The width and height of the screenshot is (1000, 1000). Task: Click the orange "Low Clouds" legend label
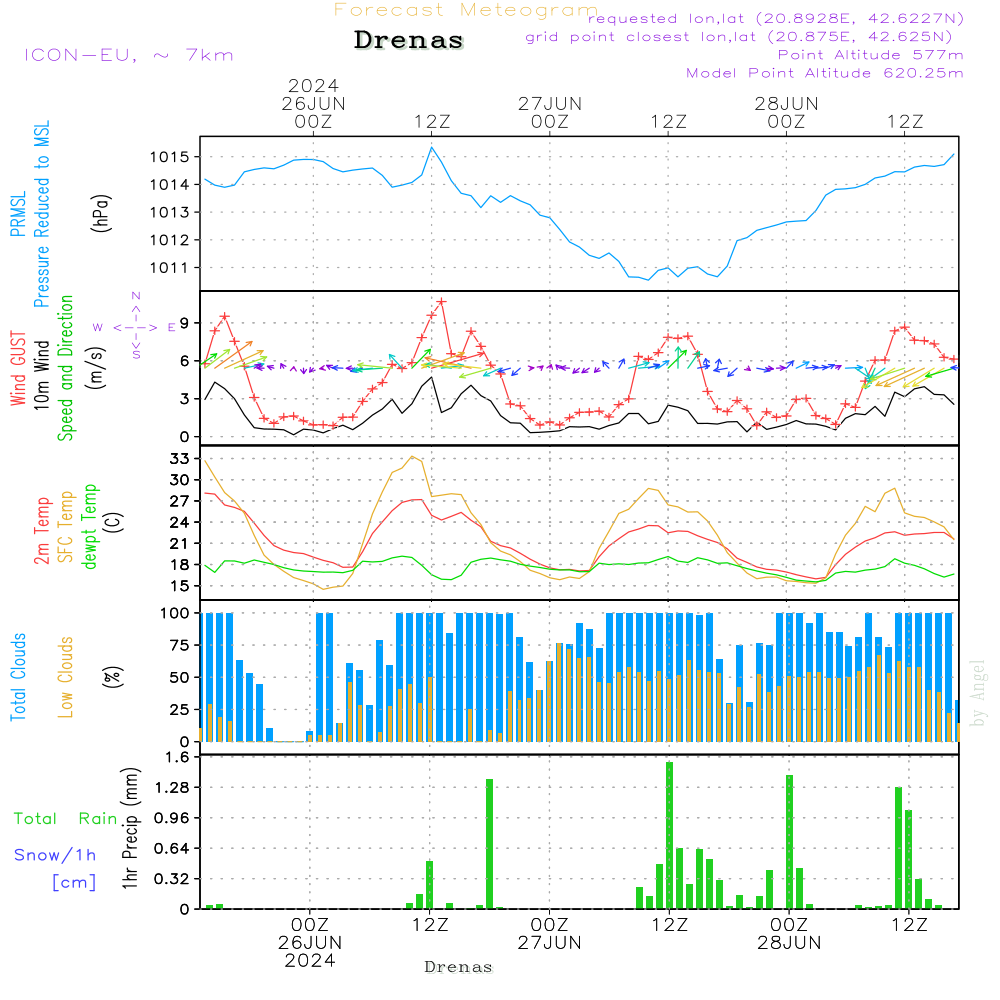[66, 677]
